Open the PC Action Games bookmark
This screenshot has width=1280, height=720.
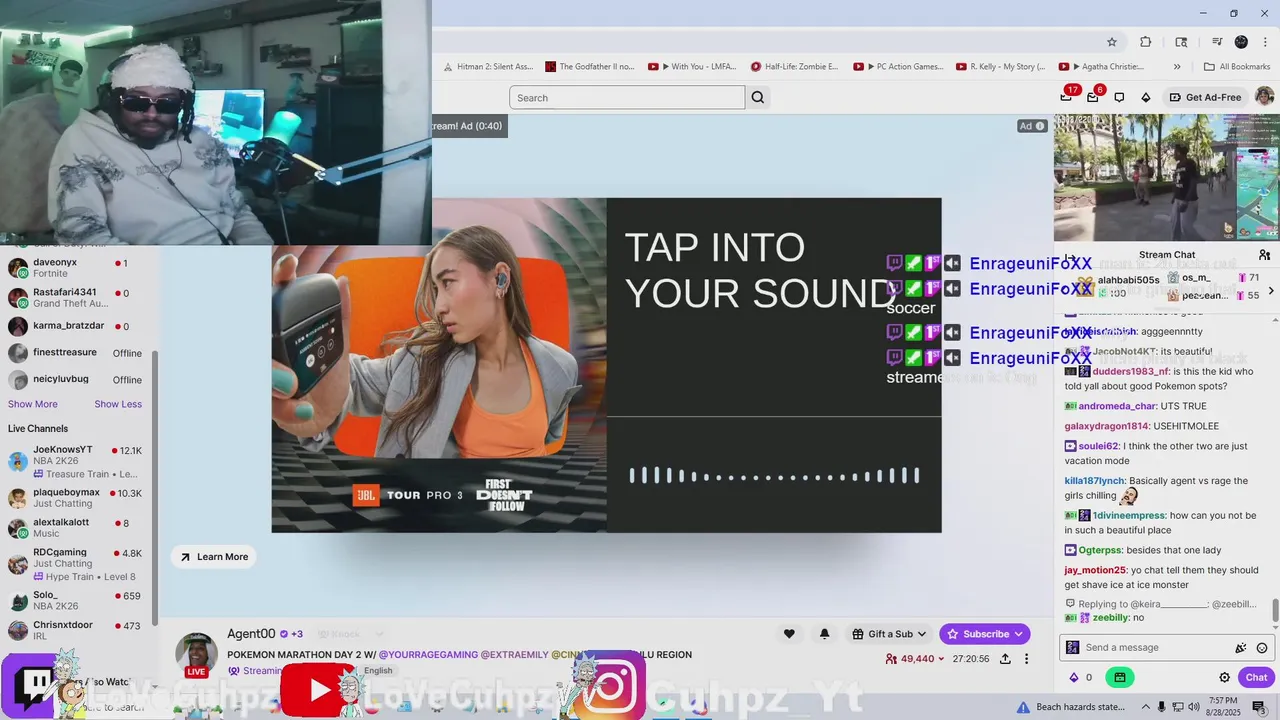(898, 67)
